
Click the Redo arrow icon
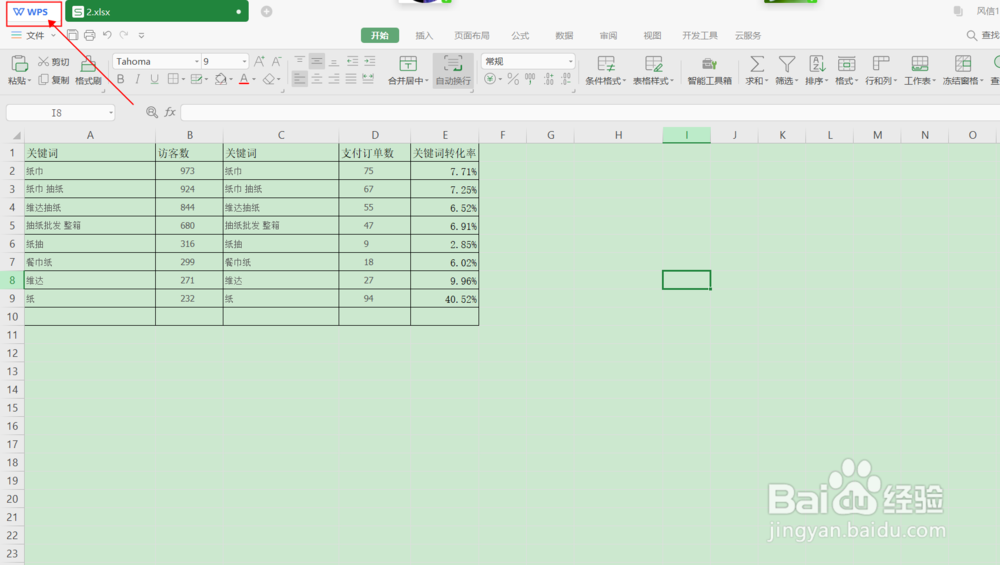click(x=124, y=35)
